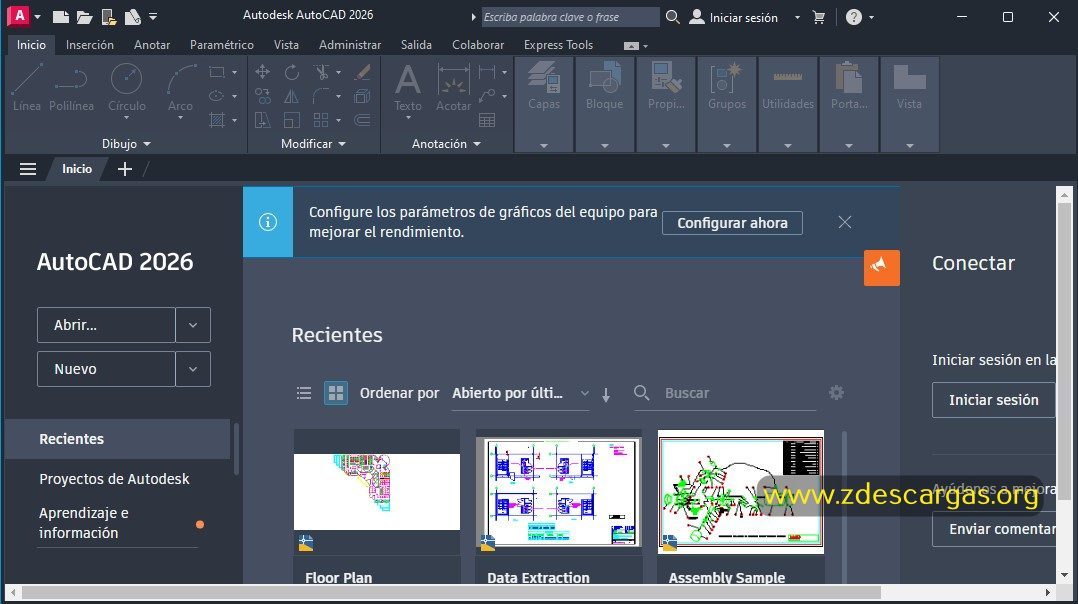
Task: Switch recent files to grid view
Action: point(336,393)
